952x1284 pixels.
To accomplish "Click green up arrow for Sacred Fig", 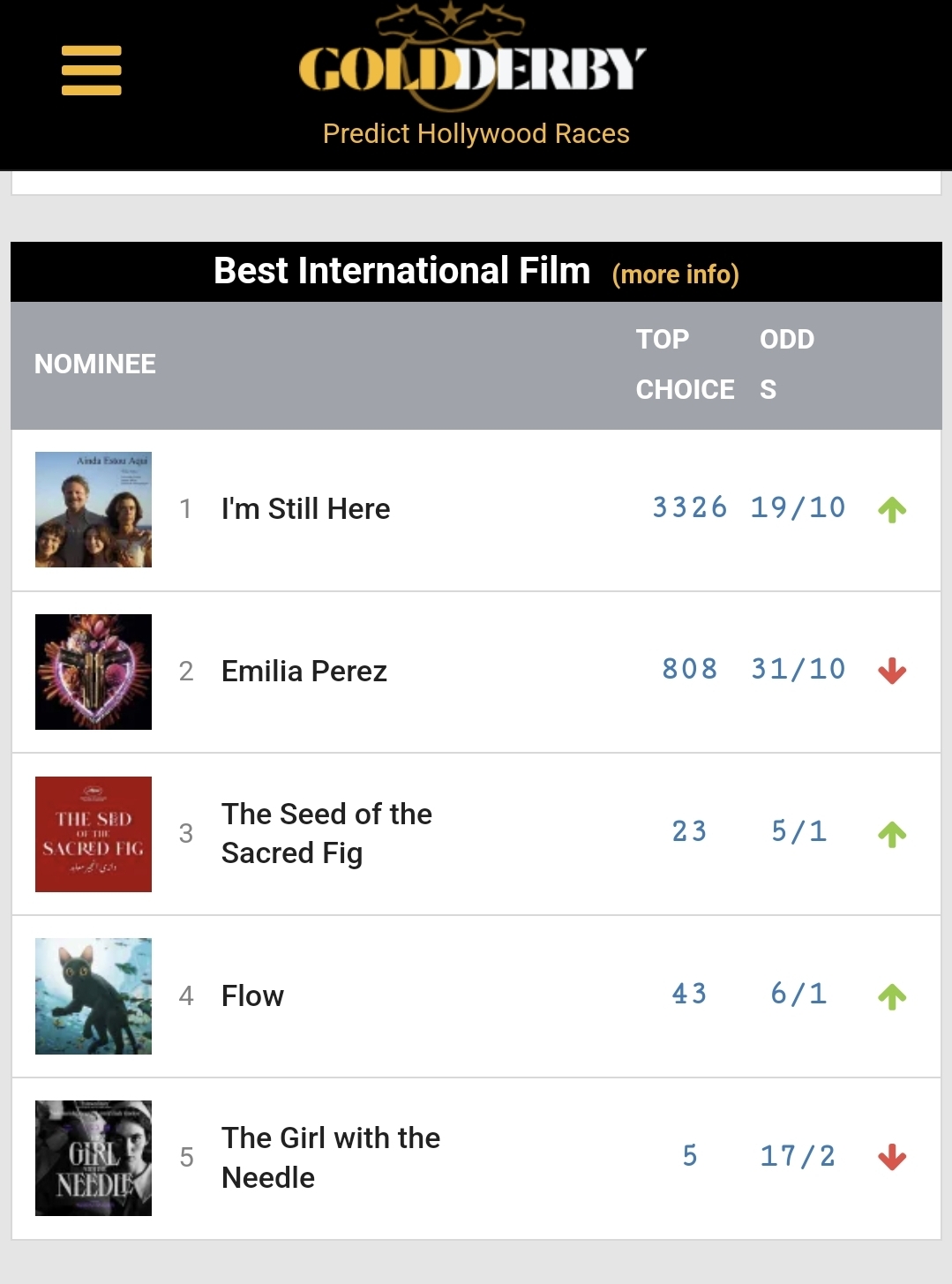I will (x=892, y=834).
